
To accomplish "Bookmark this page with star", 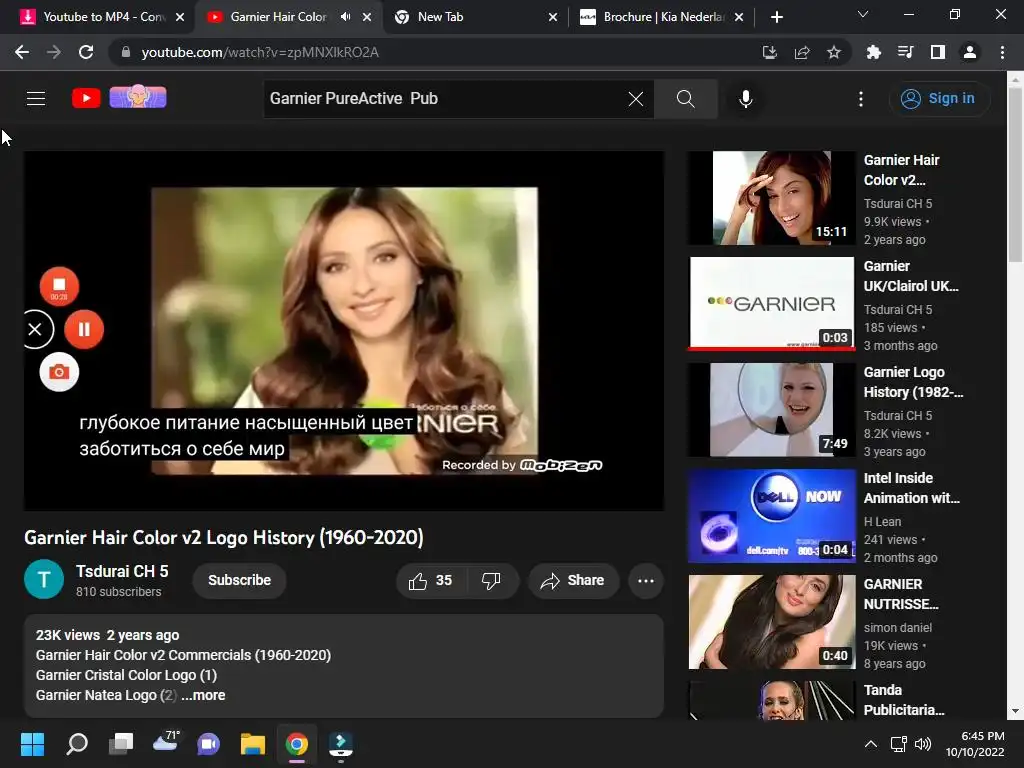I will click(x=834, y=52).
